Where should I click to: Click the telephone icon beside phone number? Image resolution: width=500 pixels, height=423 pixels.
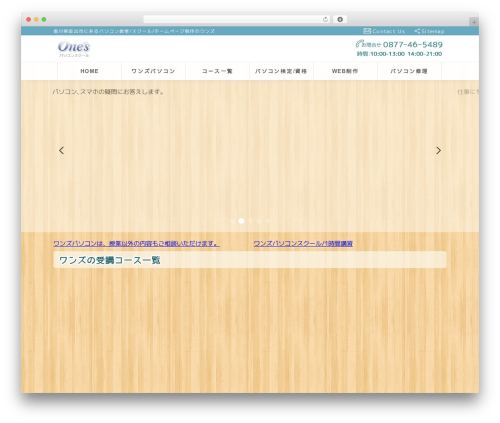coord(359,44)
